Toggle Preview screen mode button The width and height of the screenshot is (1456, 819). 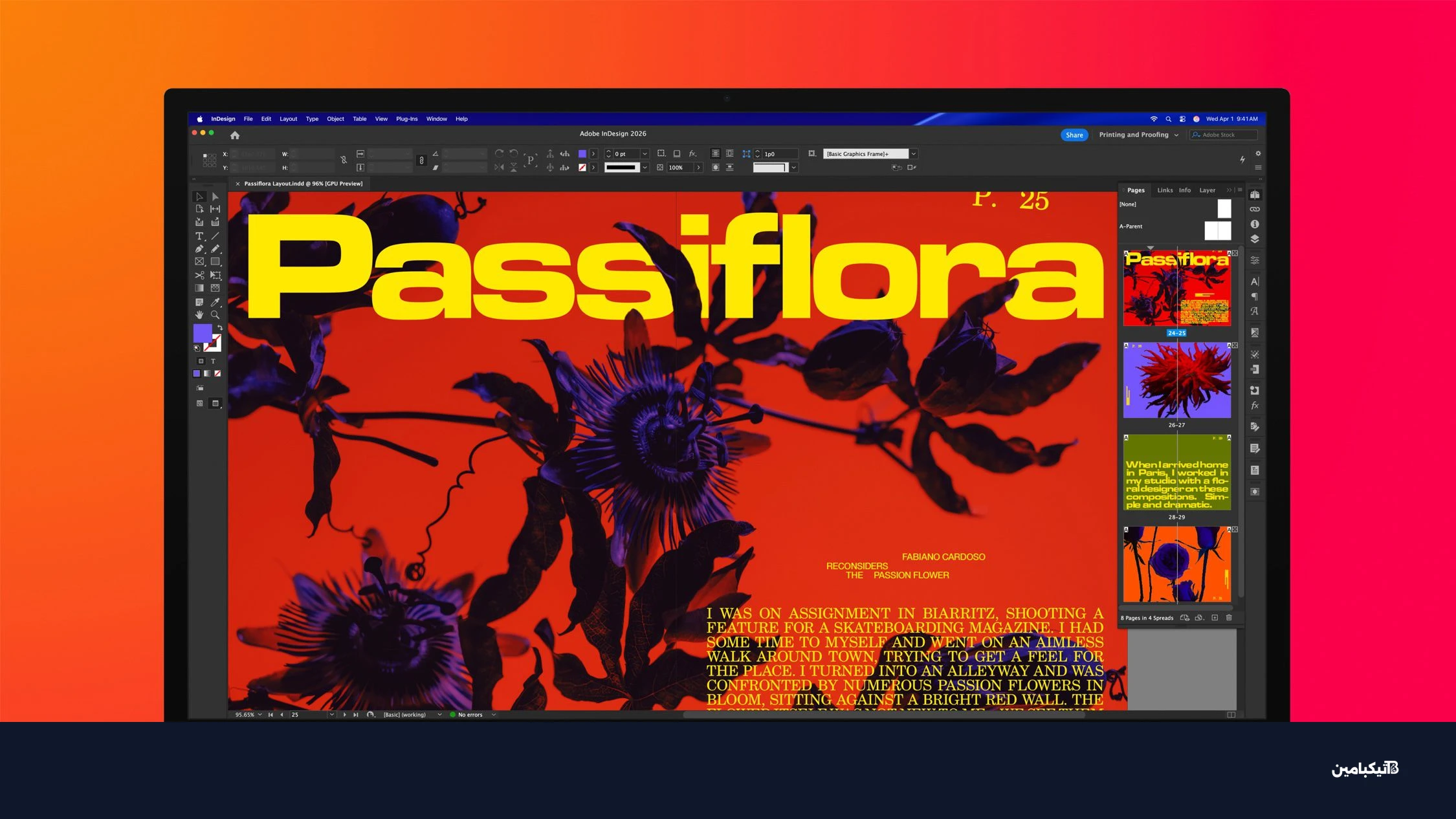click(x=215, y=403)
